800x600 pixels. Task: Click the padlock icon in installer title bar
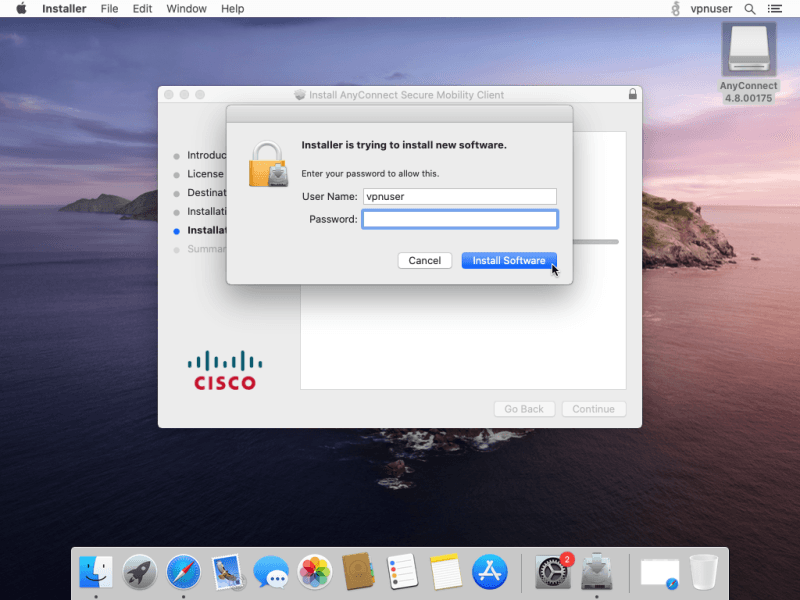click(632, 95)
